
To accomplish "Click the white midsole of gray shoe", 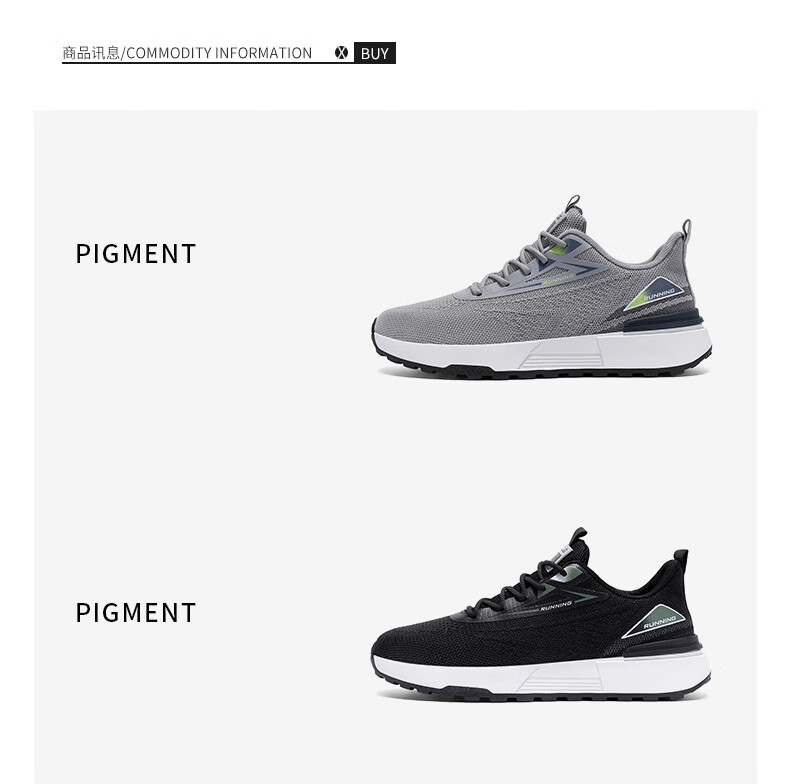I will (x=544, y=349).
